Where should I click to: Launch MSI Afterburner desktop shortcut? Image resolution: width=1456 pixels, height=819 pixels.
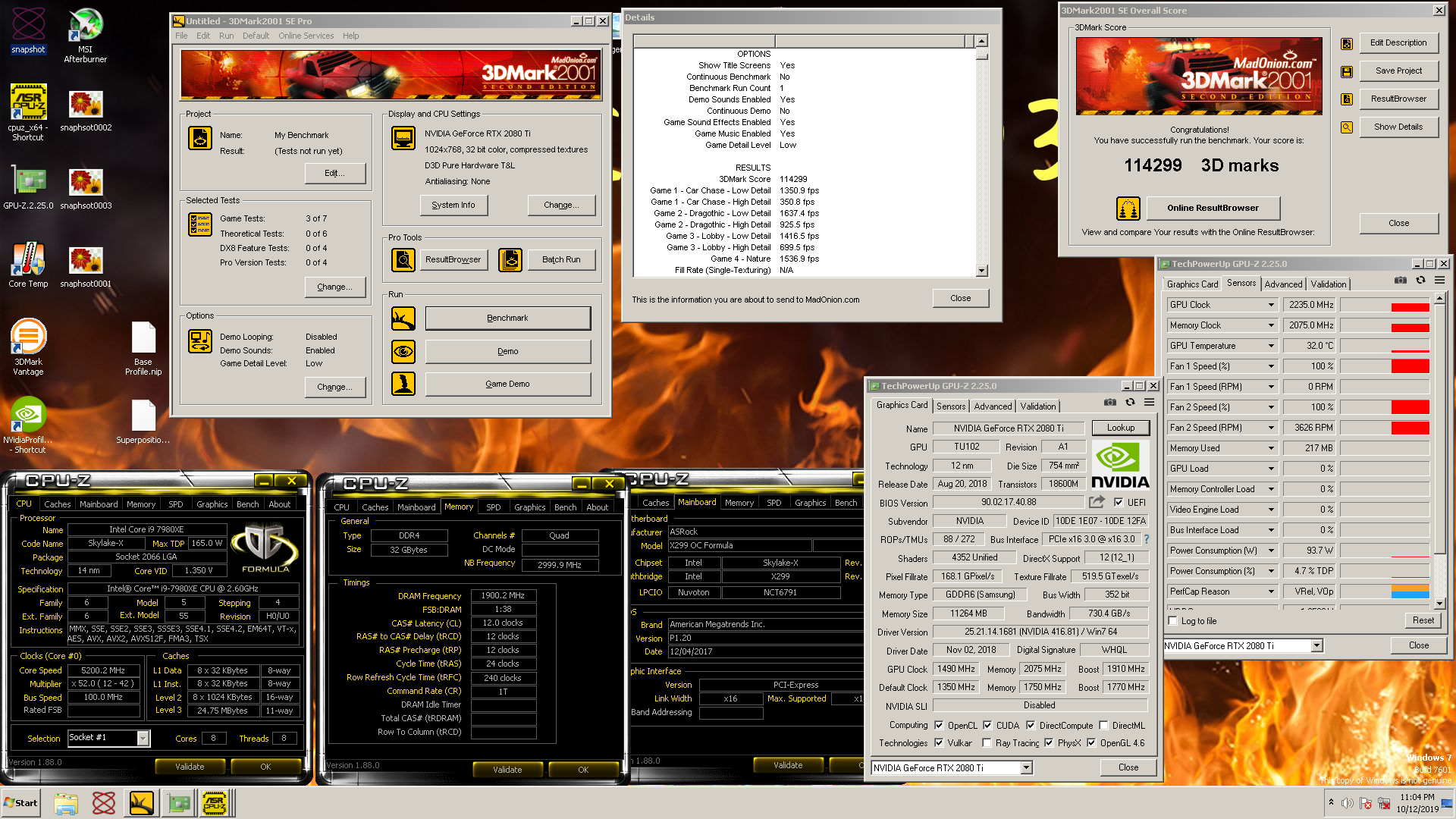86,35
